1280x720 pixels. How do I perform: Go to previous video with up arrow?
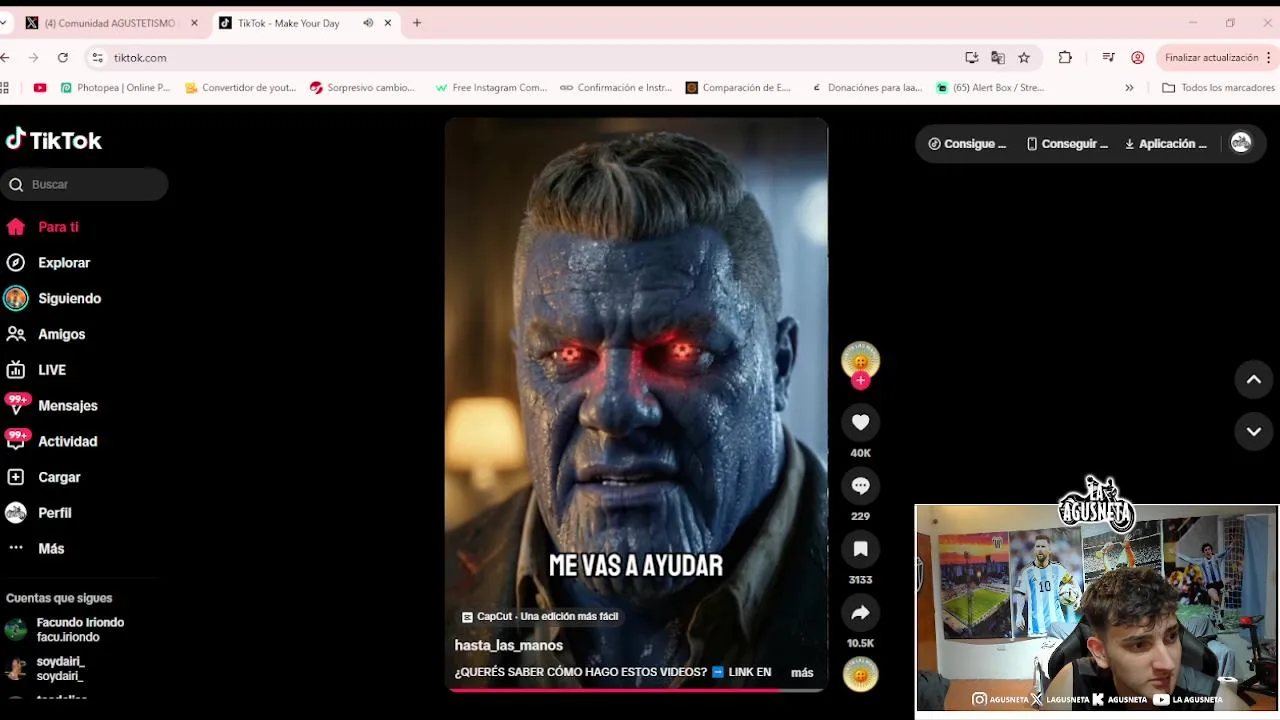pyautogui.click(x=1254, y=379)
